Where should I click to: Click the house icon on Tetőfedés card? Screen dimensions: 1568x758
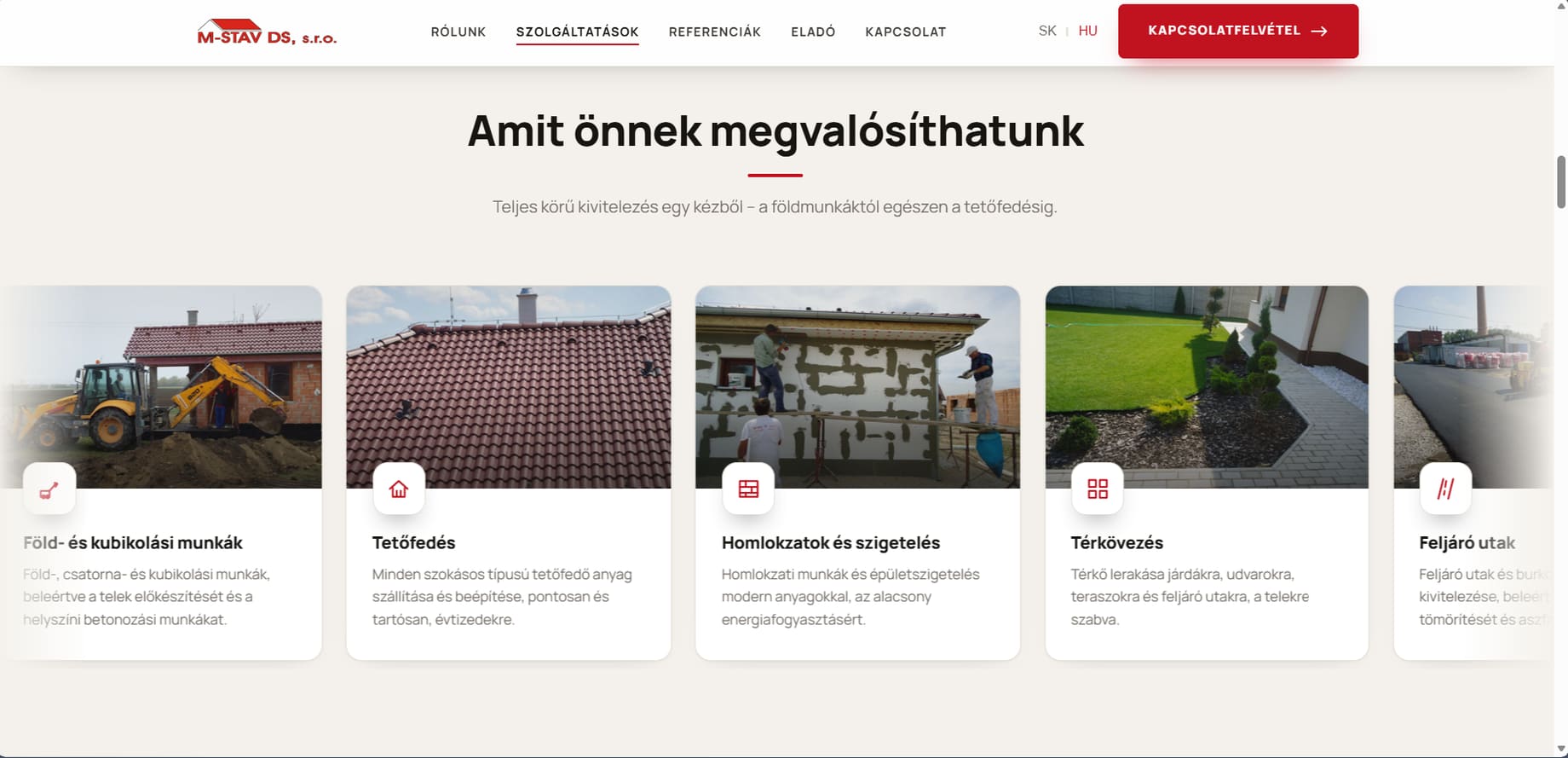pyautogui.click(x=399, y=489)
